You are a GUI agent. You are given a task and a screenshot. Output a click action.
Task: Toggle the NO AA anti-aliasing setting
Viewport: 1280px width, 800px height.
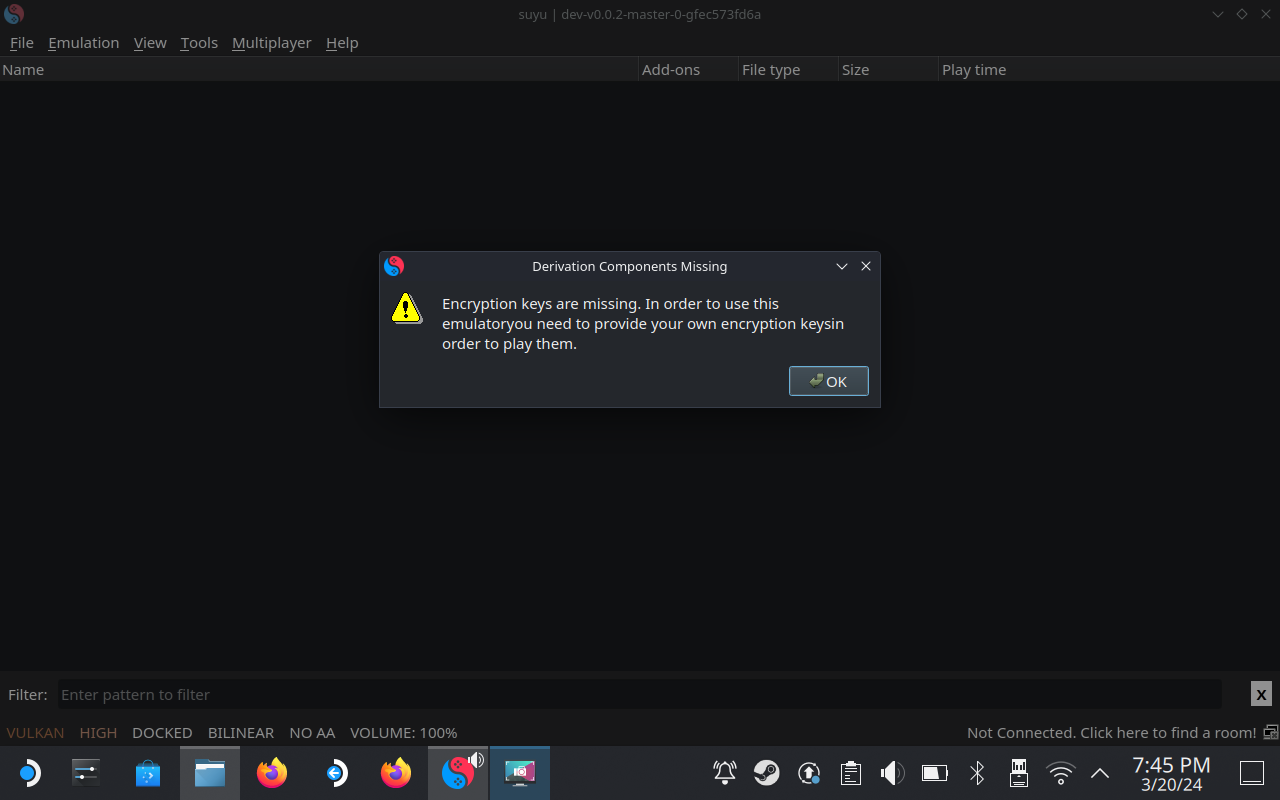click(x=312, y=733)
